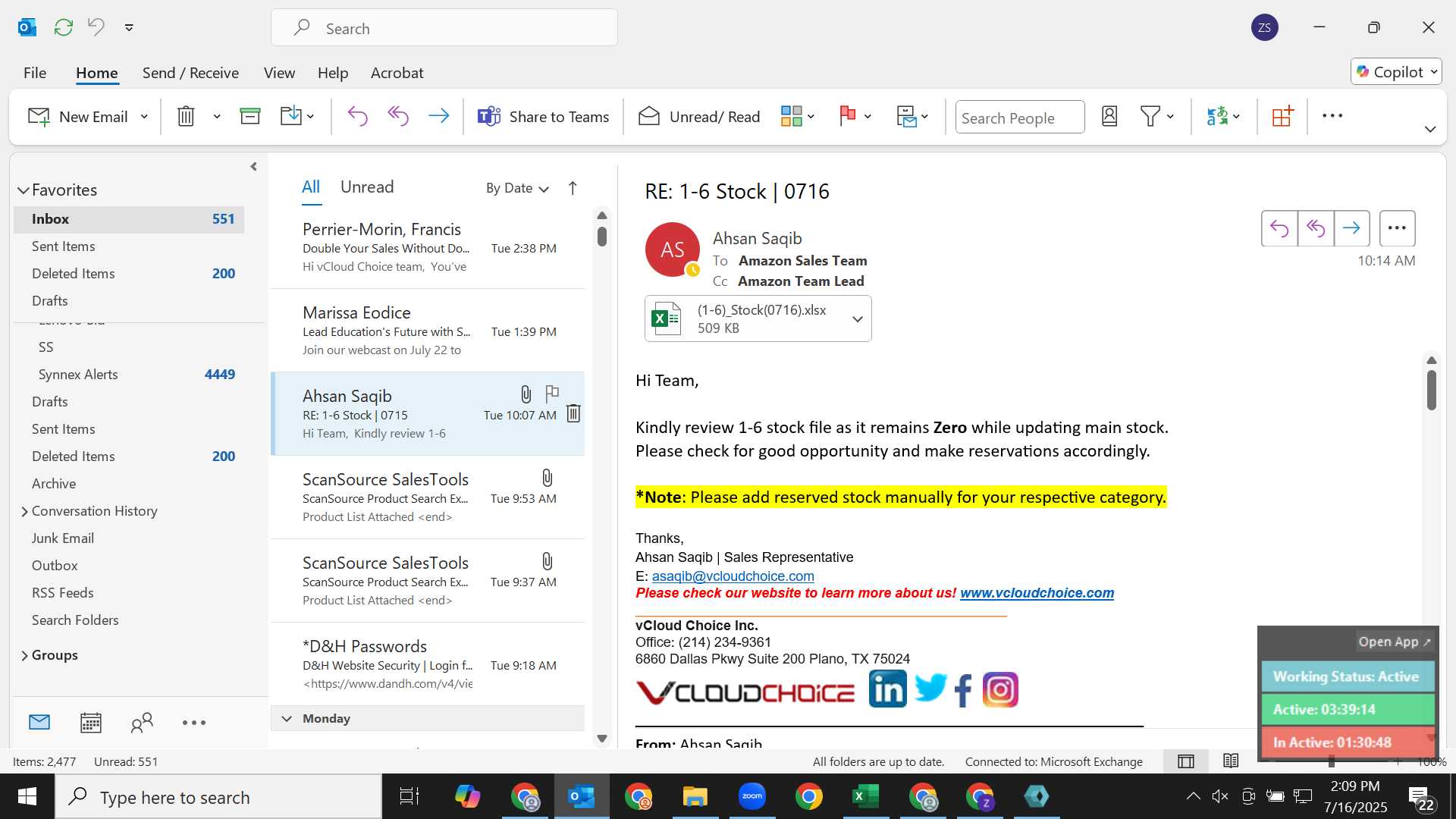Click the New Email button
The image size is (1456, 819).
78,117
